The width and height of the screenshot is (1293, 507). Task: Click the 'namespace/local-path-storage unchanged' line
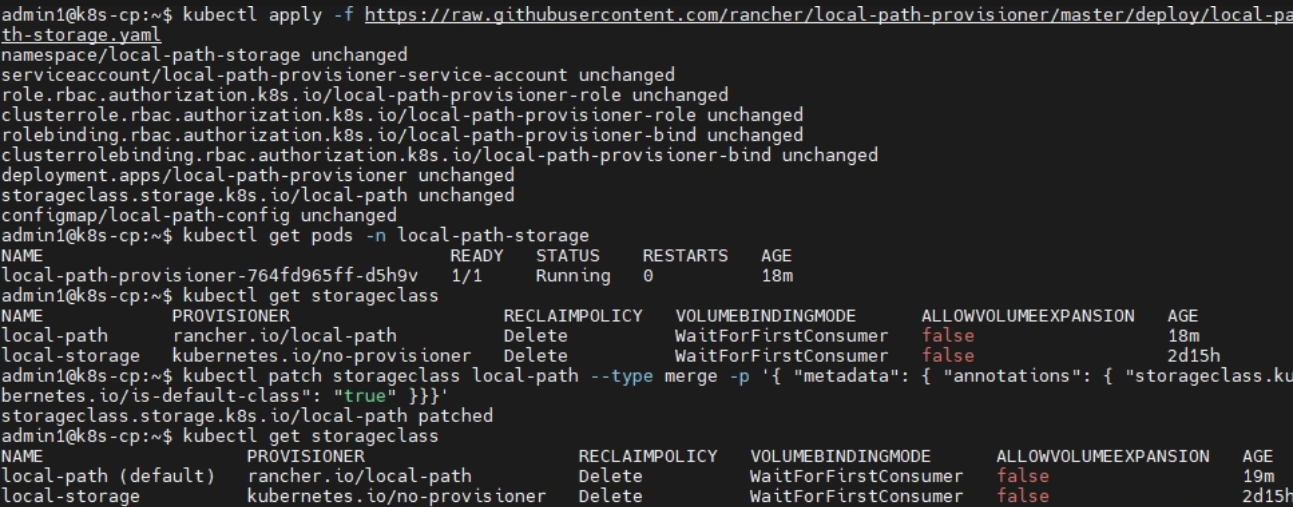pos(204,55)
